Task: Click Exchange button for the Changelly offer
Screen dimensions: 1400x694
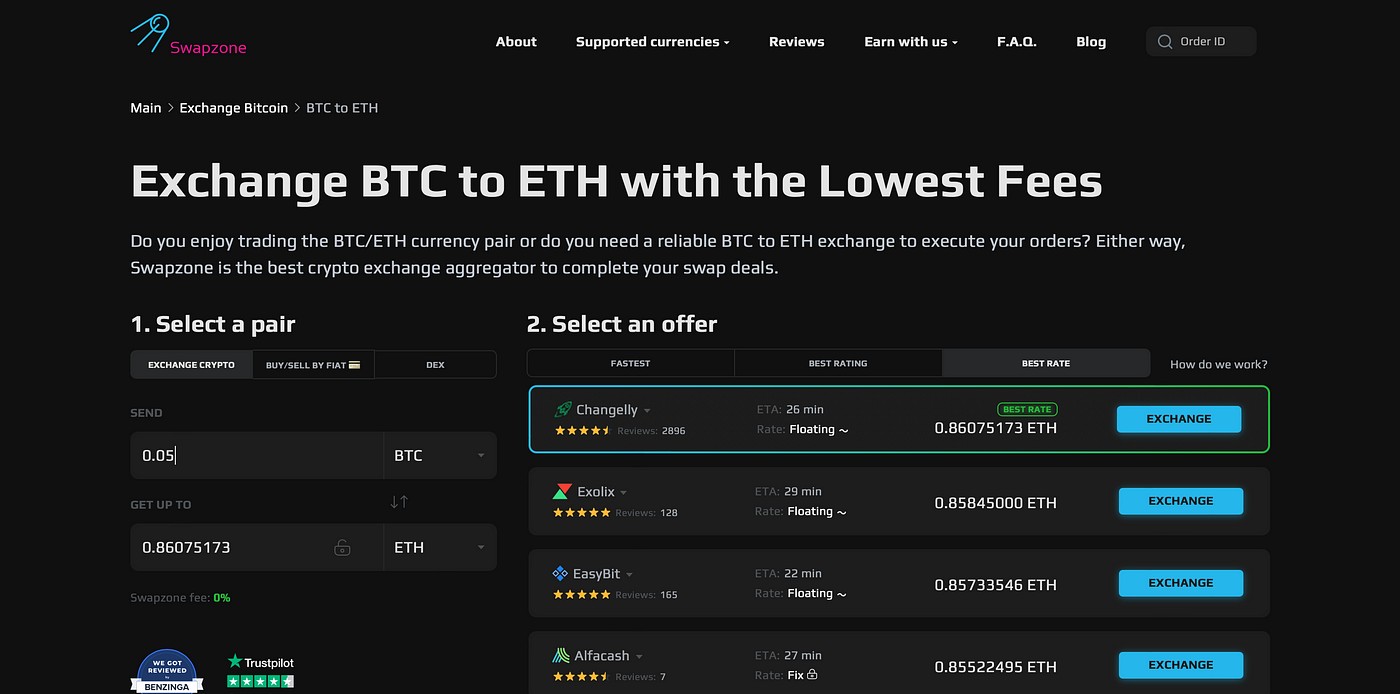Action: pos(1179,419)
